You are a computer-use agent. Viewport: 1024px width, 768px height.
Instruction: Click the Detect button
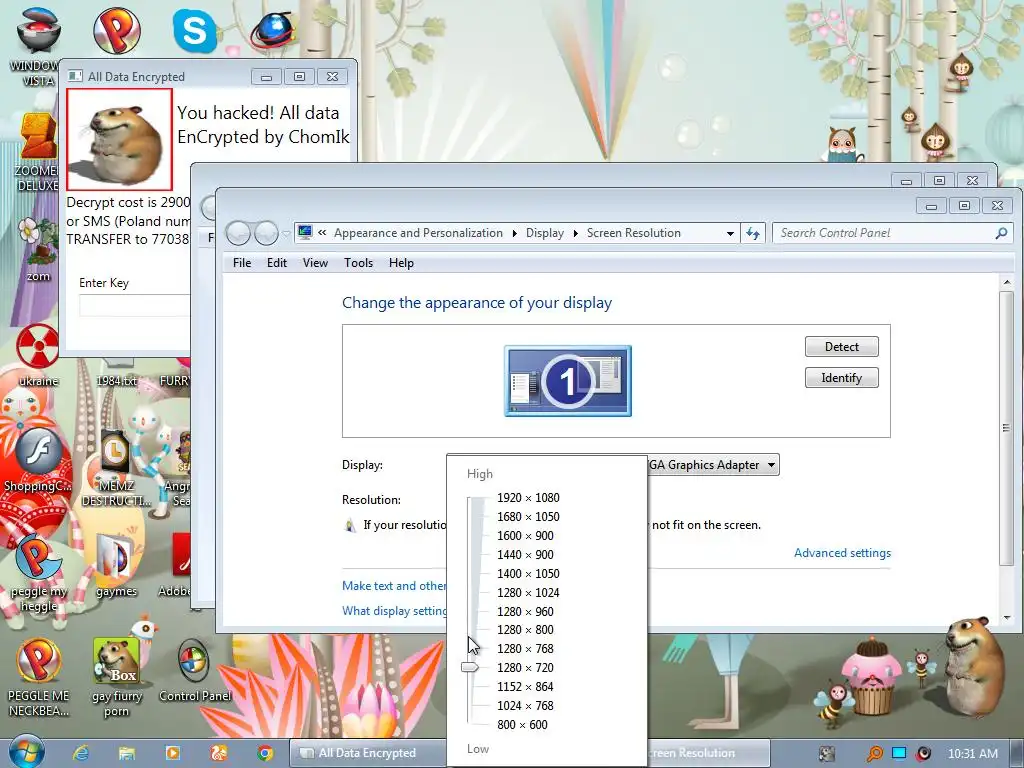tap(842, 347)
